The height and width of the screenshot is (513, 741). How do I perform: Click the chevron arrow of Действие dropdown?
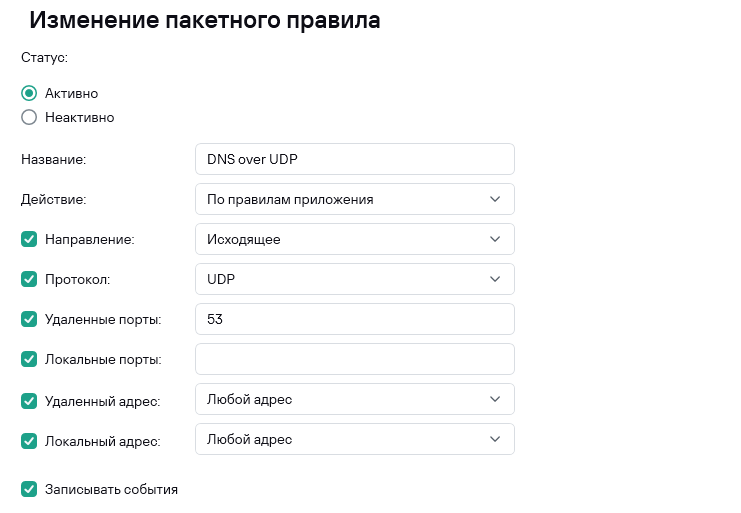tap(495, 199)
